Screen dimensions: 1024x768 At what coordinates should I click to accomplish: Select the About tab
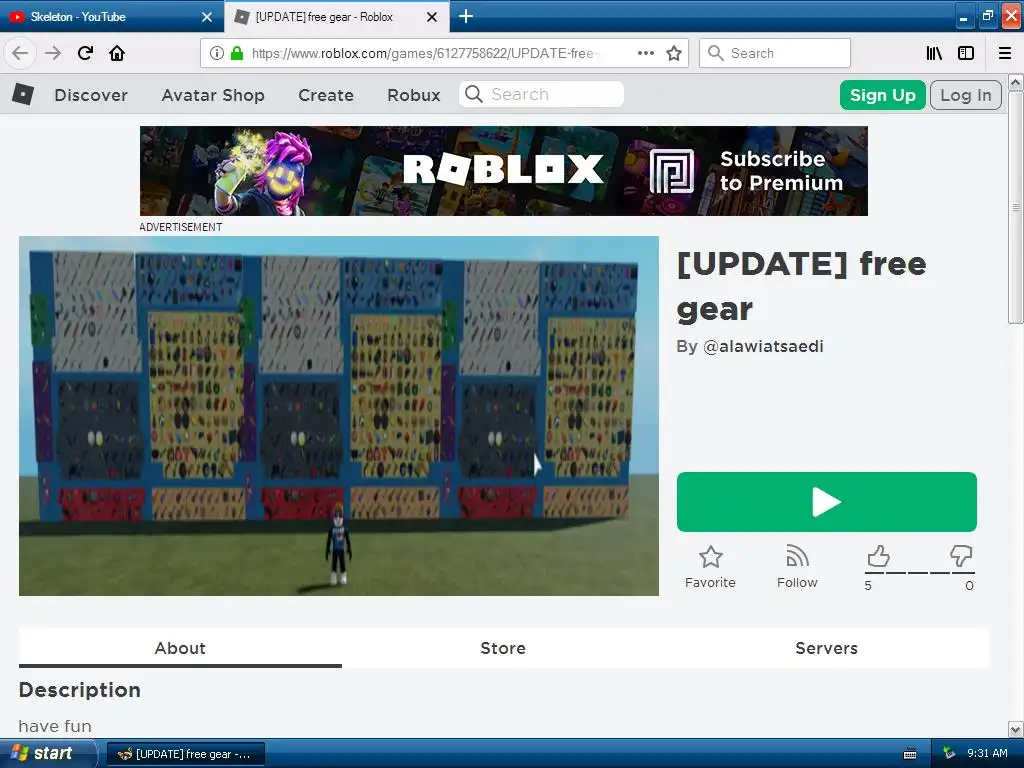tap(180, 648)
